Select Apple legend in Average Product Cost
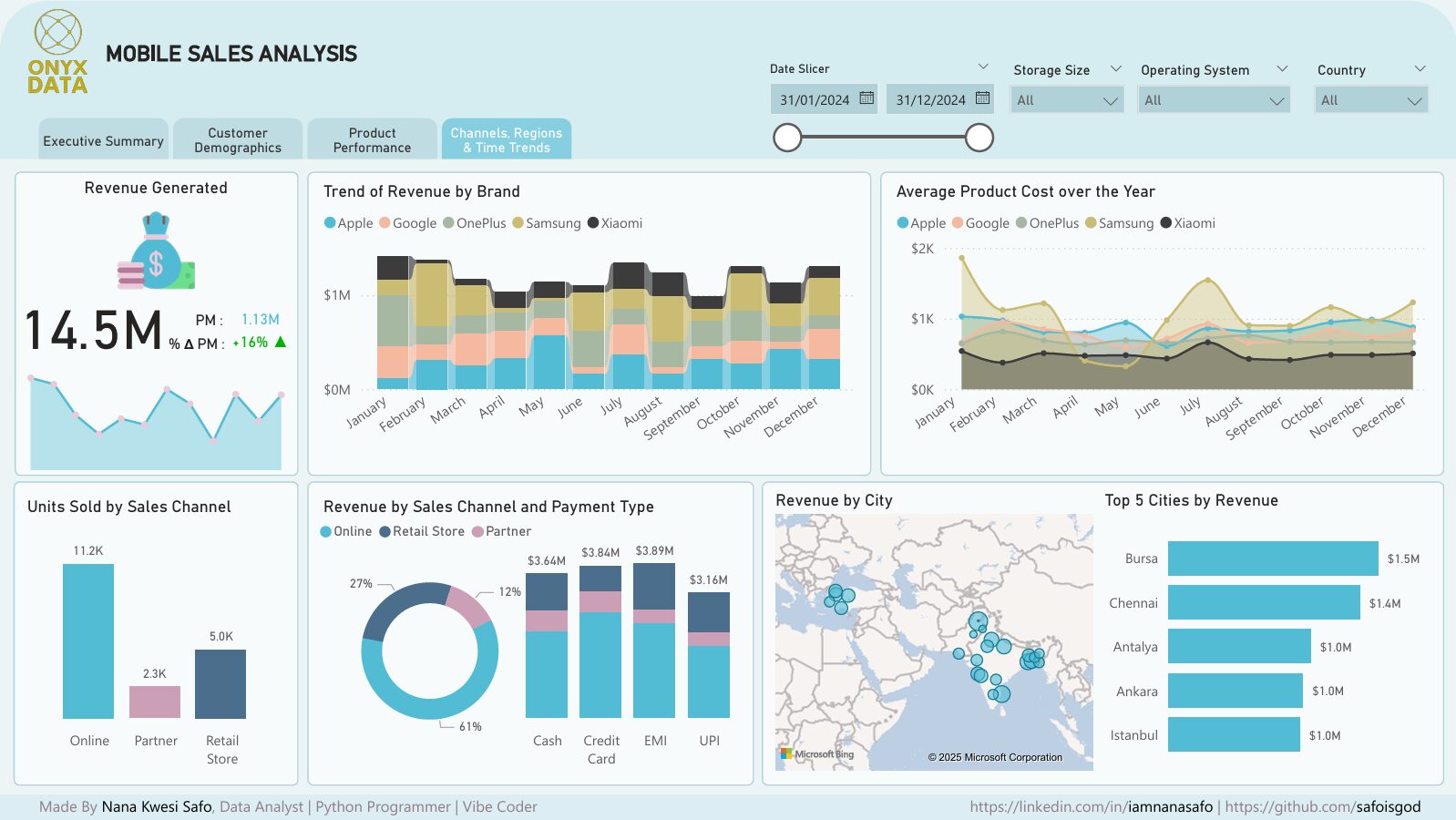 (921, 223)
